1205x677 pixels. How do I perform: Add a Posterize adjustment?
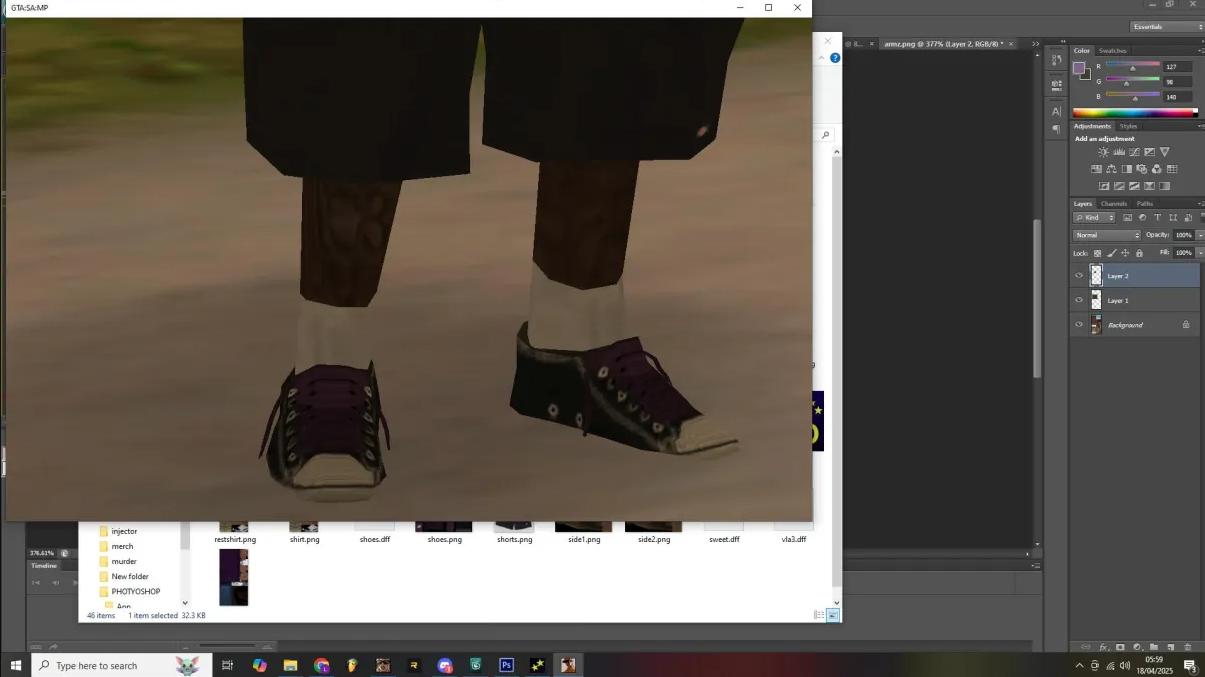coord(1119,186)
